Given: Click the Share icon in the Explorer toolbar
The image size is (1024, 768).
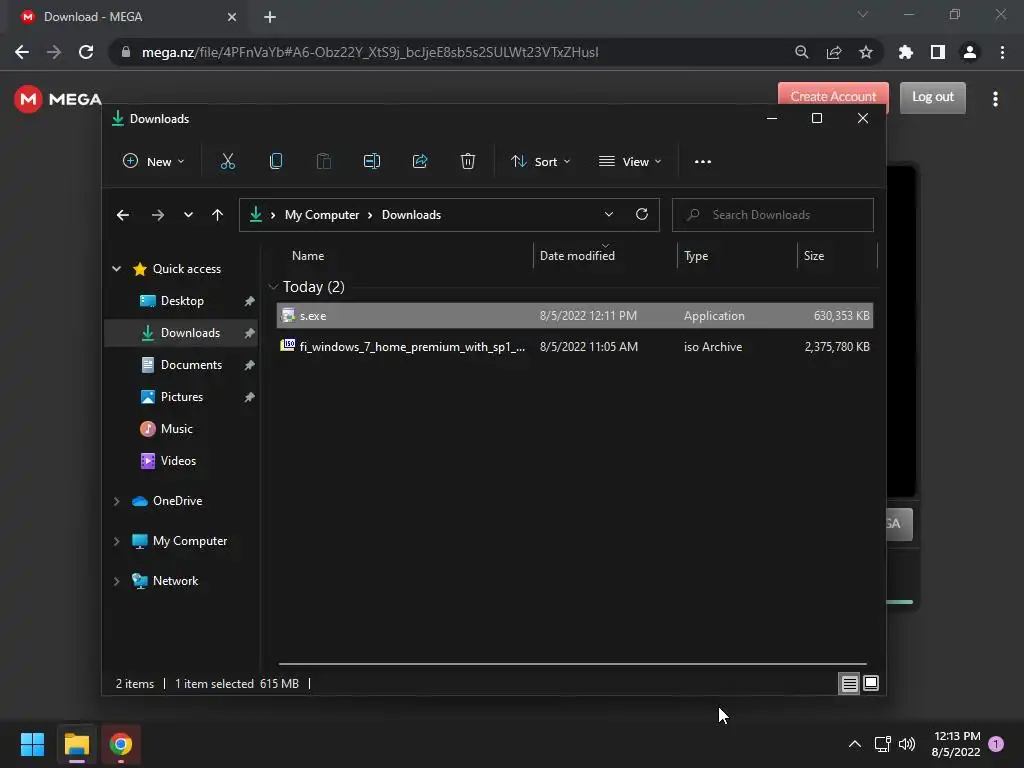Looking at the screenshot, I should 420,161.
